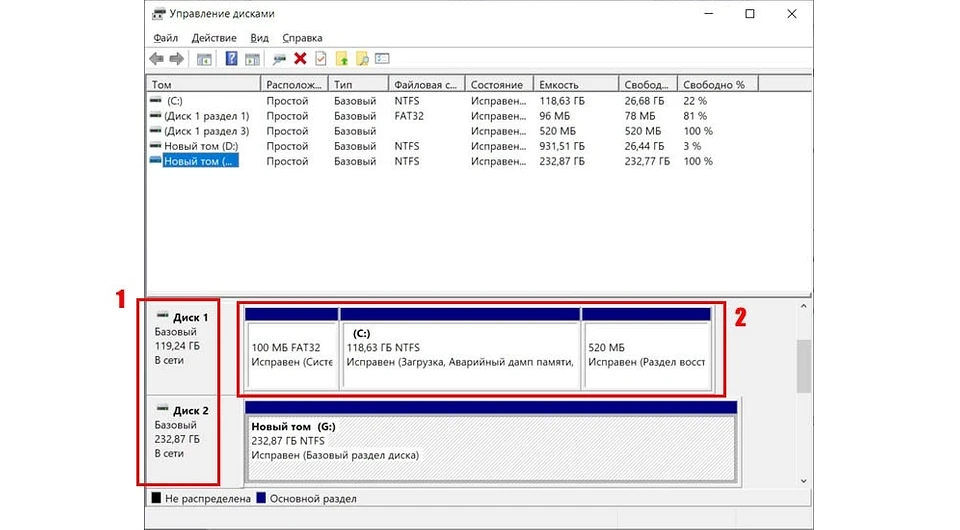Image resolution: width=960 pixels, height=530 pixels.
Task: Sort by the Том column header
Action: point(203,84)
